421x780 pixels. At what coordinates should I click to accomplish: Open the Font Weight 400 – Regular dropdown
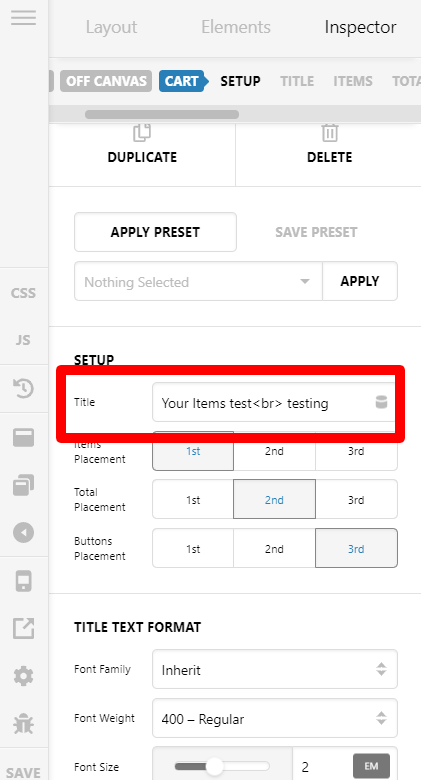click(x=275, y=718)
